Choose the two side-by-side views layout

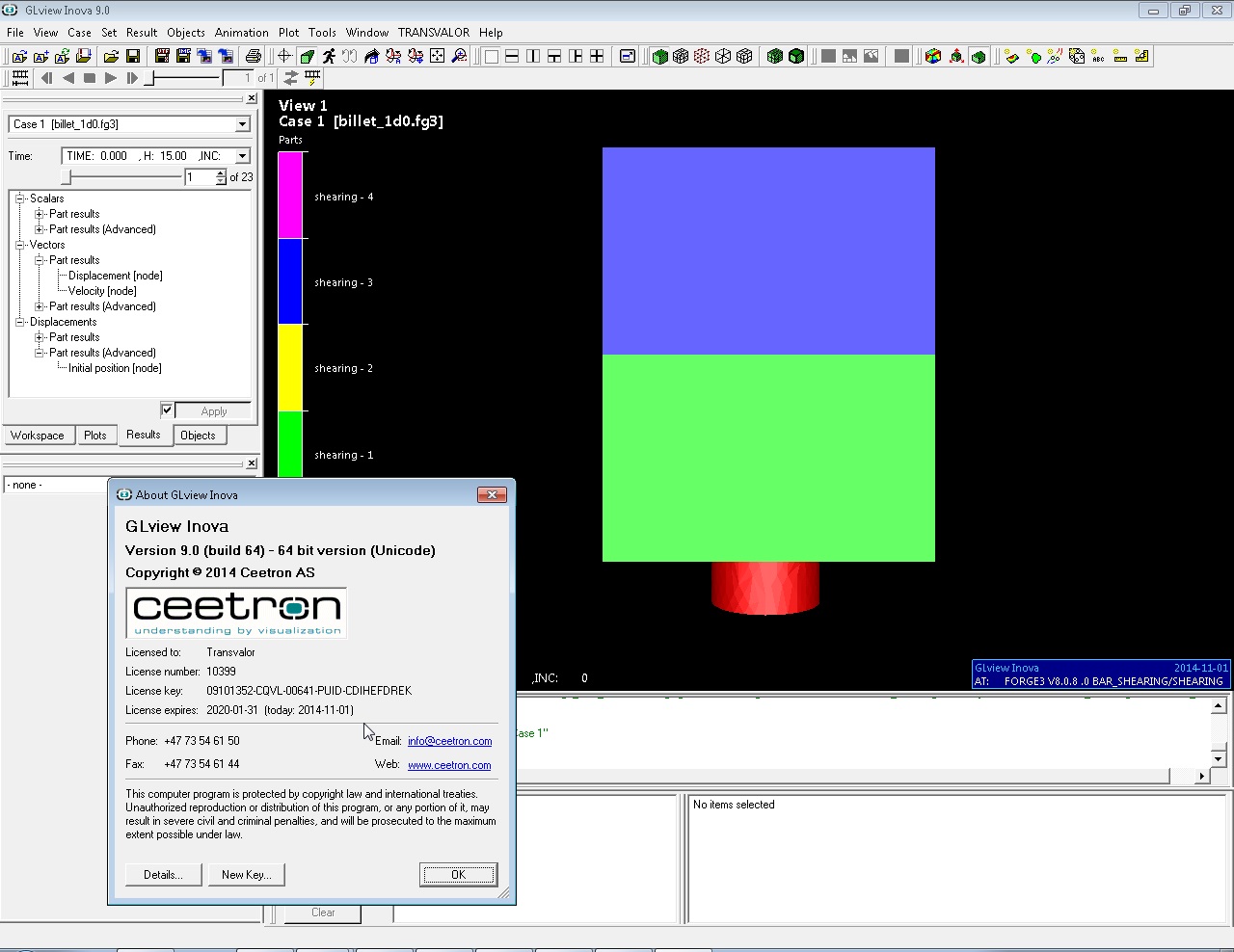533,56
